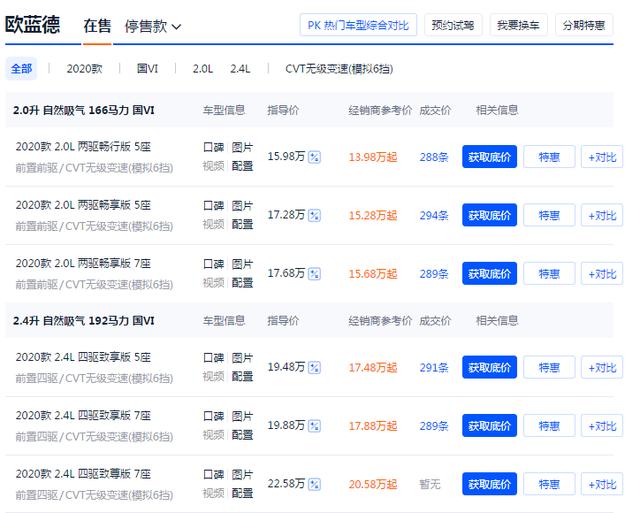Click dealer price 17.88万起
This screenshot has width=640, height=513.
(373, 426)
